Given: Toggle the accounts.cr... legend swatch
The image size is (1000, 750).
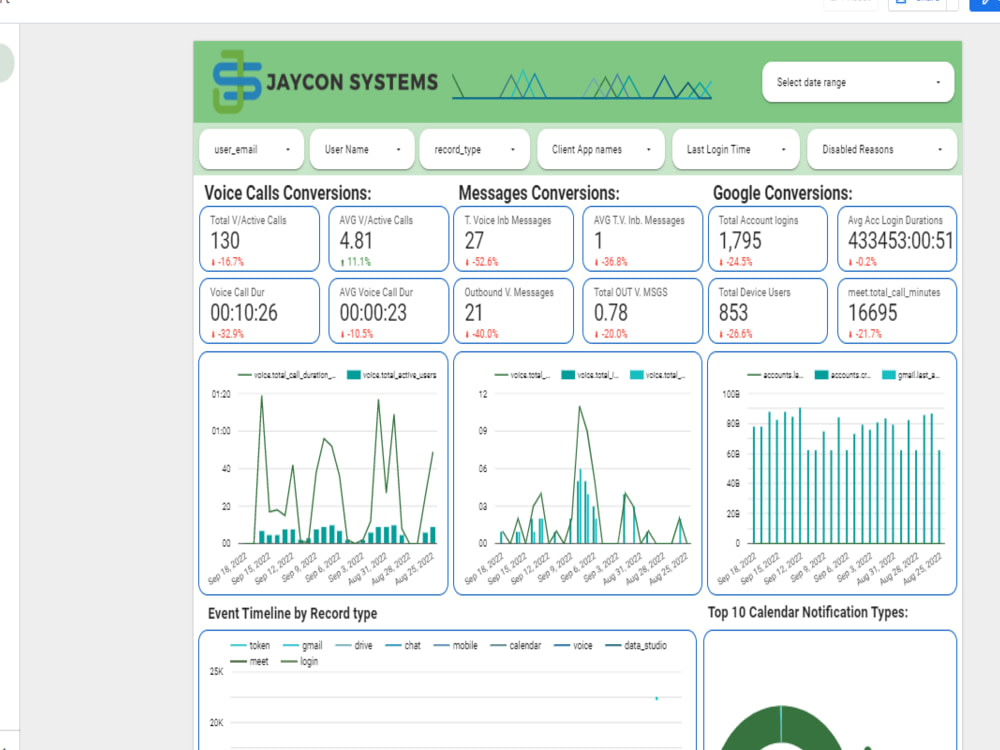Looking at the screenshot, I should [x=821, y=375].
